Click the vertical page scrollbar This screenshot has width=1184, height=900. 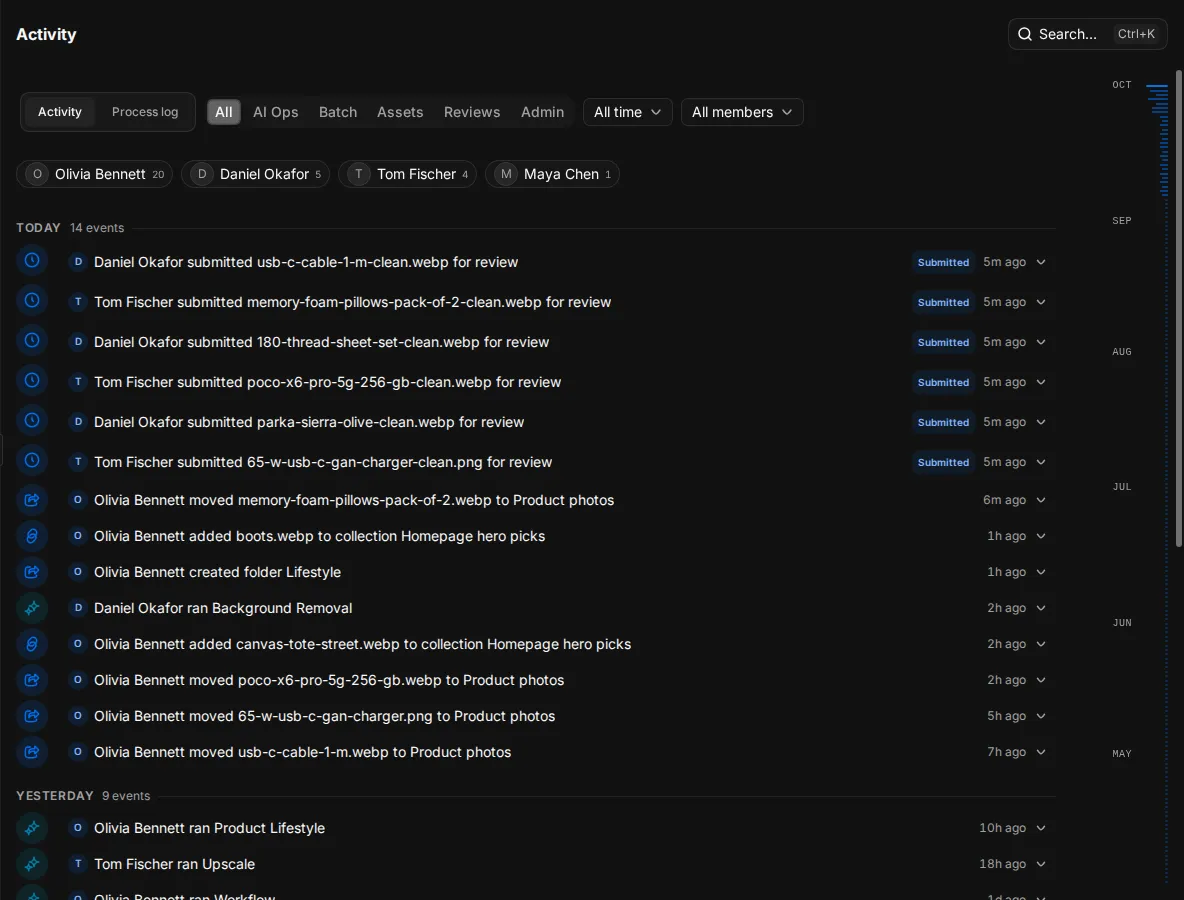tap(1179, 308)
